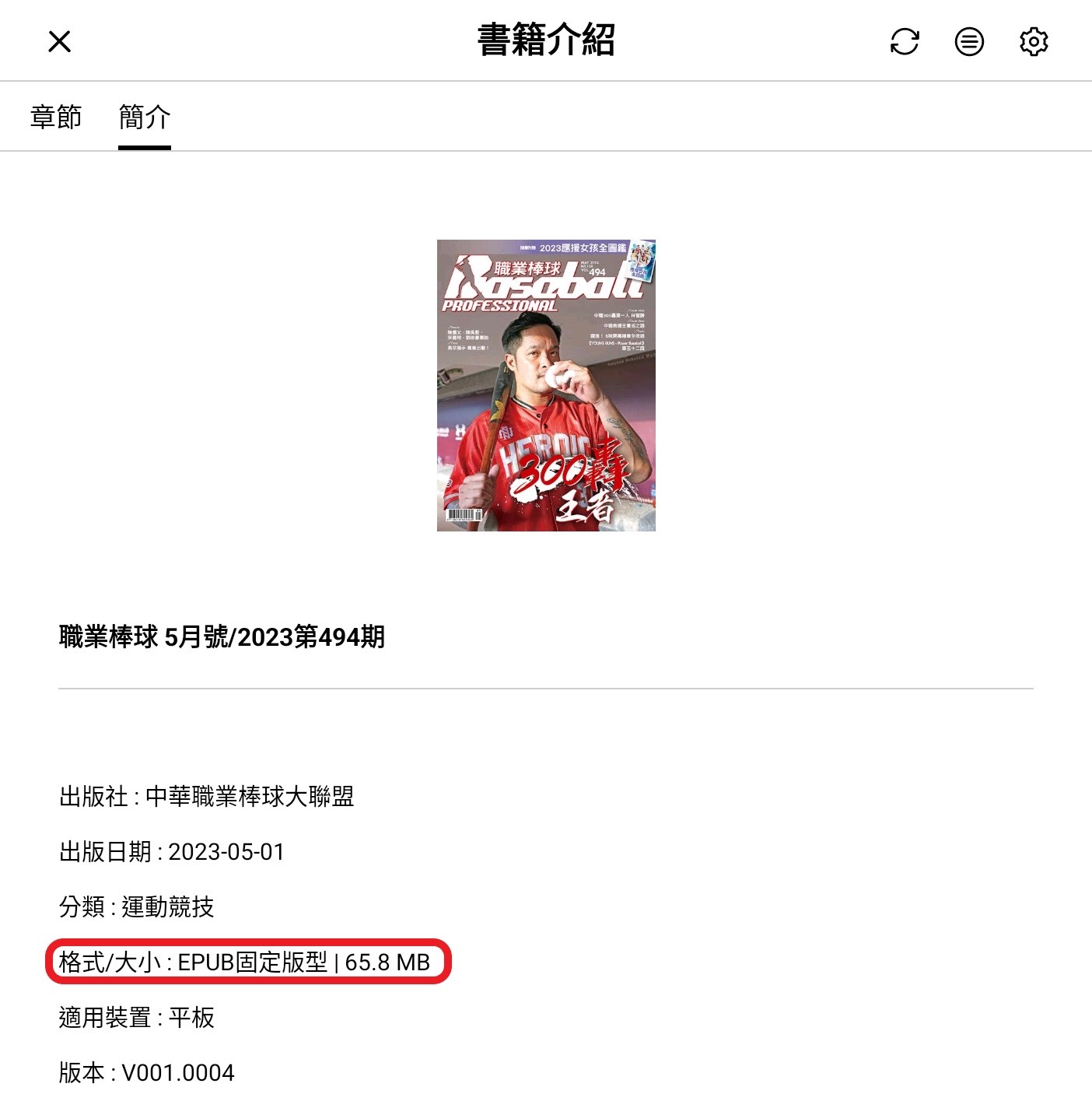Tap the 中華職業棒球大聯盟 publisher name
The width and height of the screenshot is (1092, 1108).
pos(250,797)
